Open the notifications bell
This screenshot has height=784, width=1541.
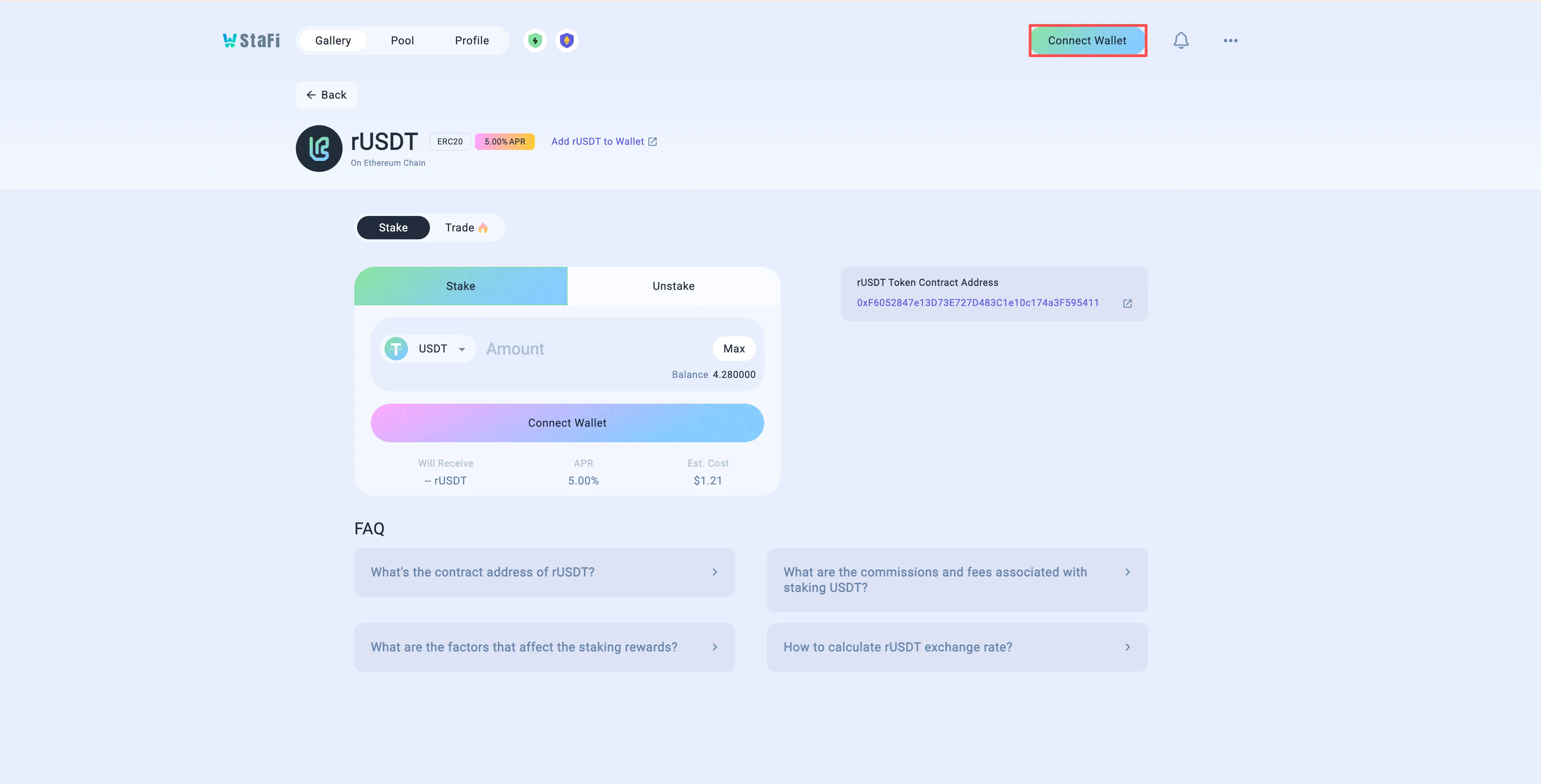(1180, 41)
